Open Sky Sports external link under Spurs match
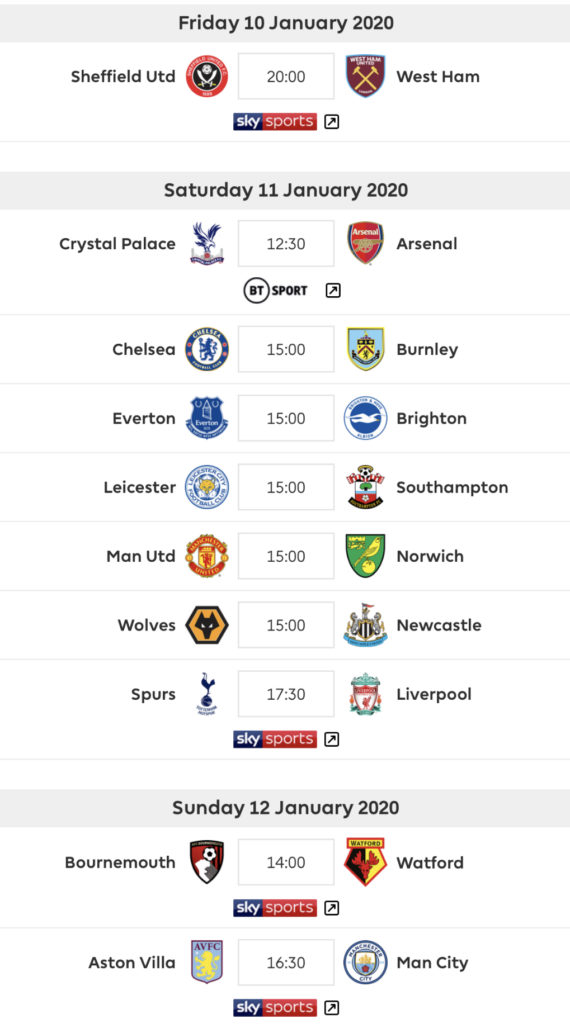This screenshot has width=570, height=1024. (x=332, y=739)
